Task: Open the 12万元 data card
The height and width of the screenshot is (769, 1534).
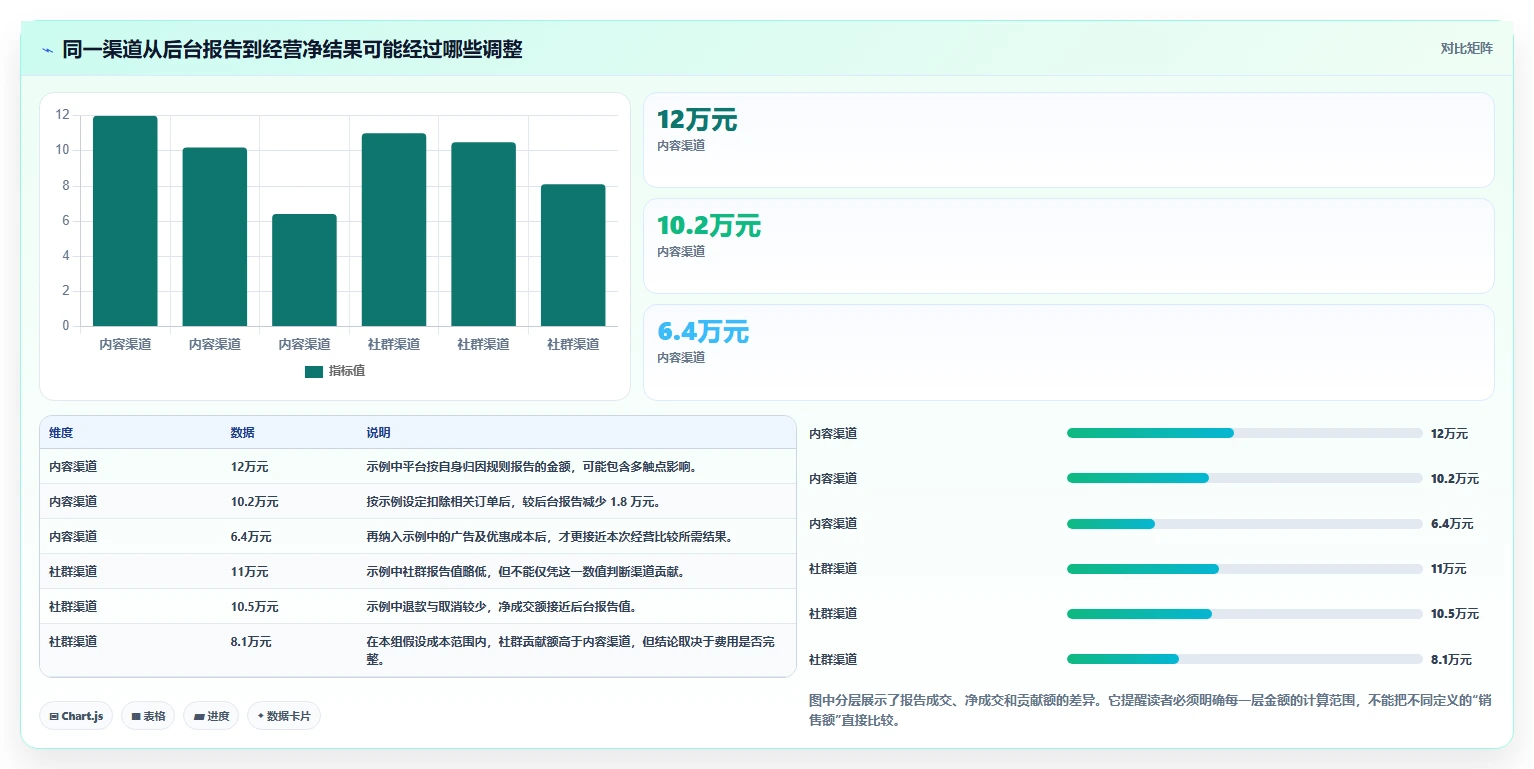Action: point(1068,140)
